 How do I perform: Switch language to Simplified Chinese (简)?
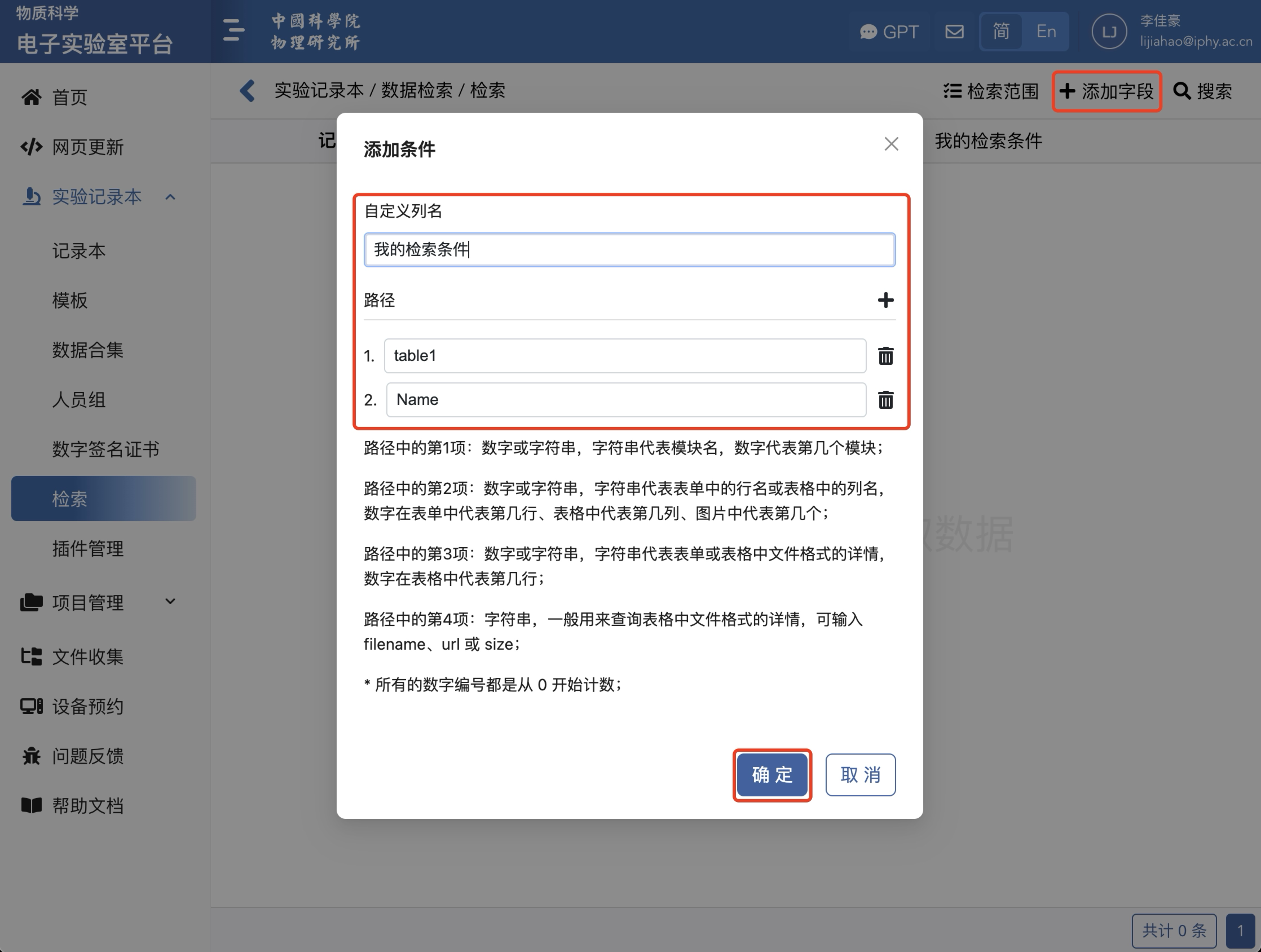click(x=1001, y=32)
